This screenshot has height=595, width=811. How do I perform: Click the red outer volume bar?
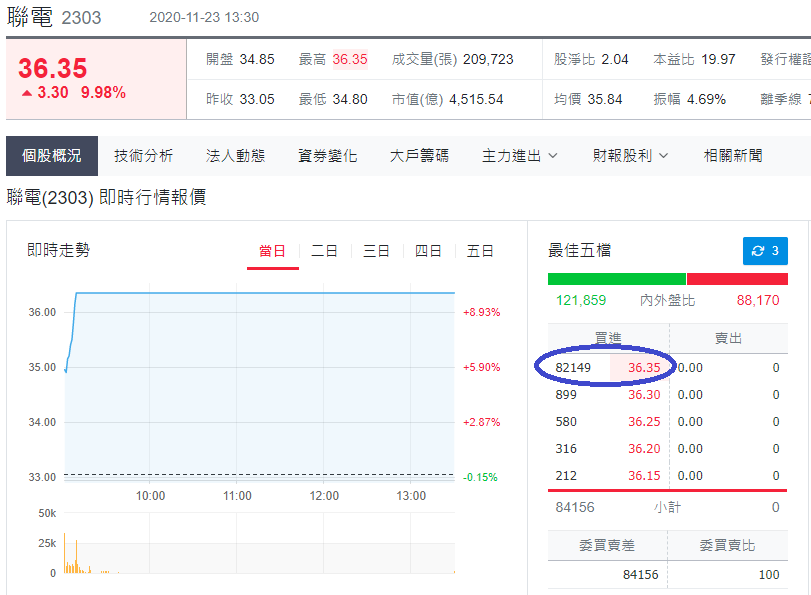click(737, 279)
